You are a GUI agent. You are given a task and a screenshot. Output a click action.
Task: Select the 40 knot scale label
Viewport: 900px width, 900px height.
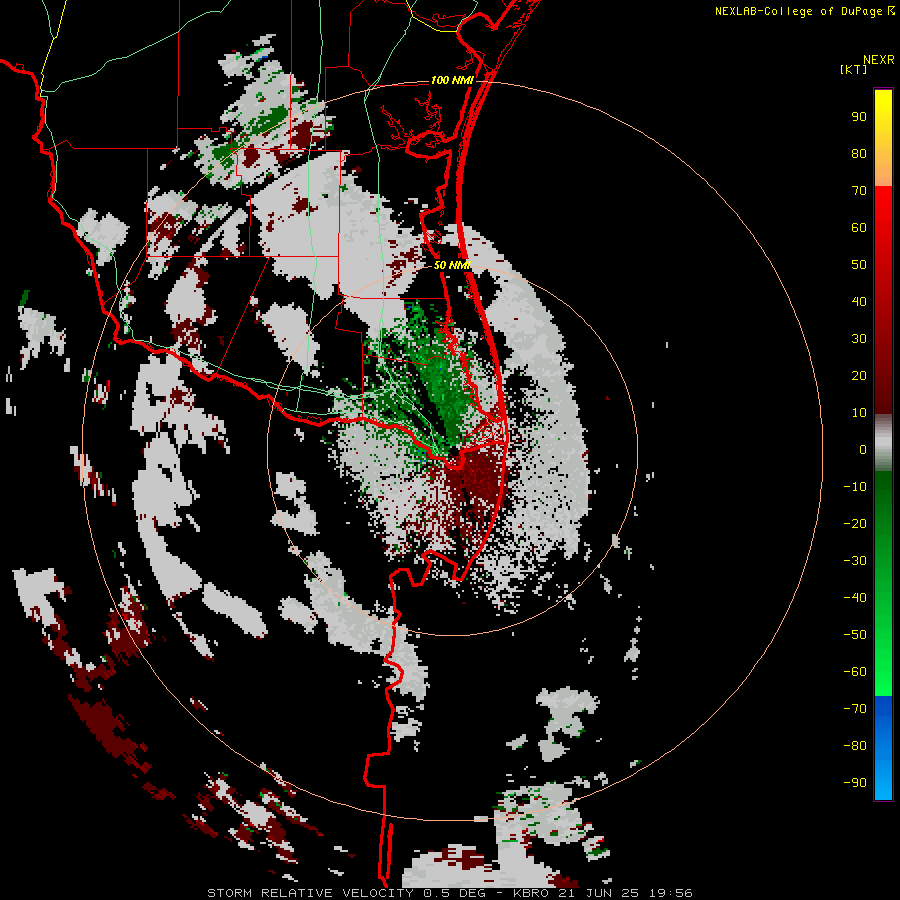pos(859,302)
